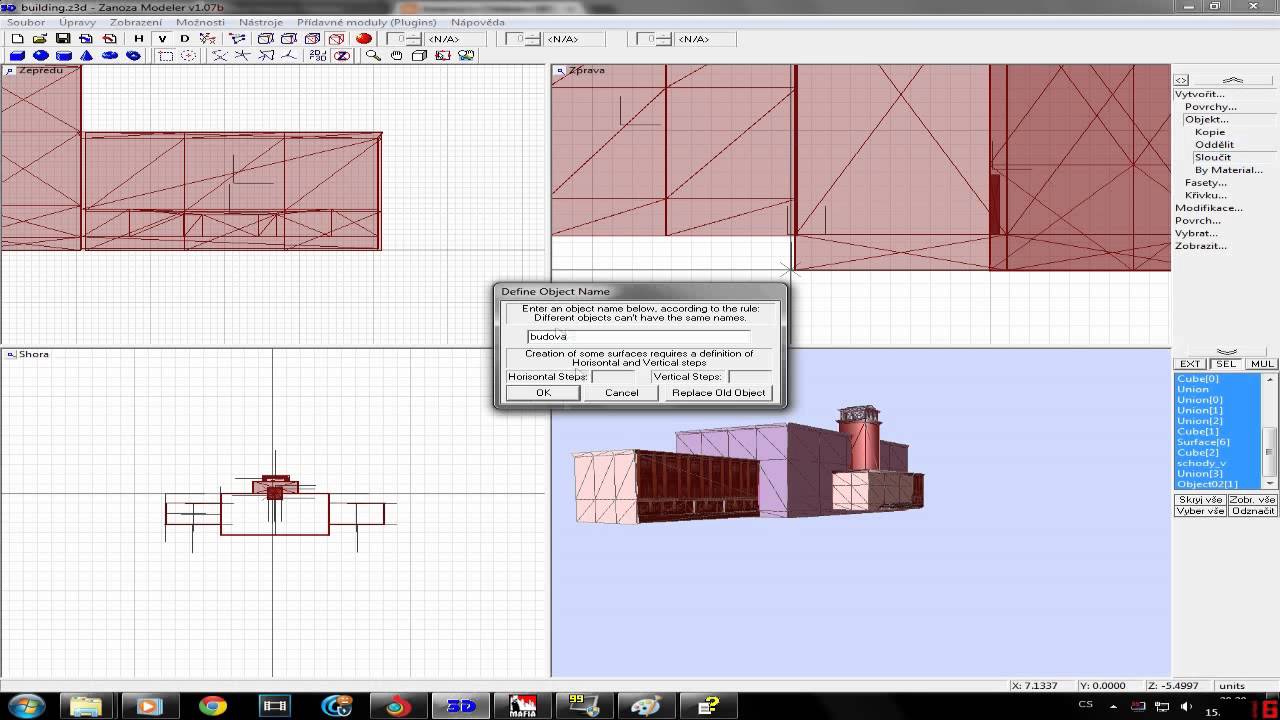
Task: Expand the Povrch... tree node
Action: [1198, 220]
